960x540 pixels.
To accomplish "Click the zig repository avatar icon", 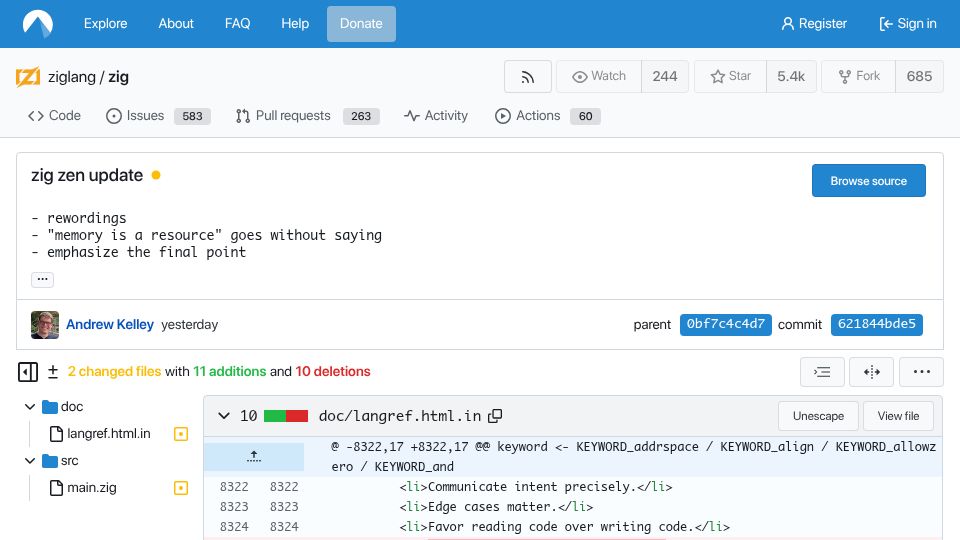I will (28, 77).
